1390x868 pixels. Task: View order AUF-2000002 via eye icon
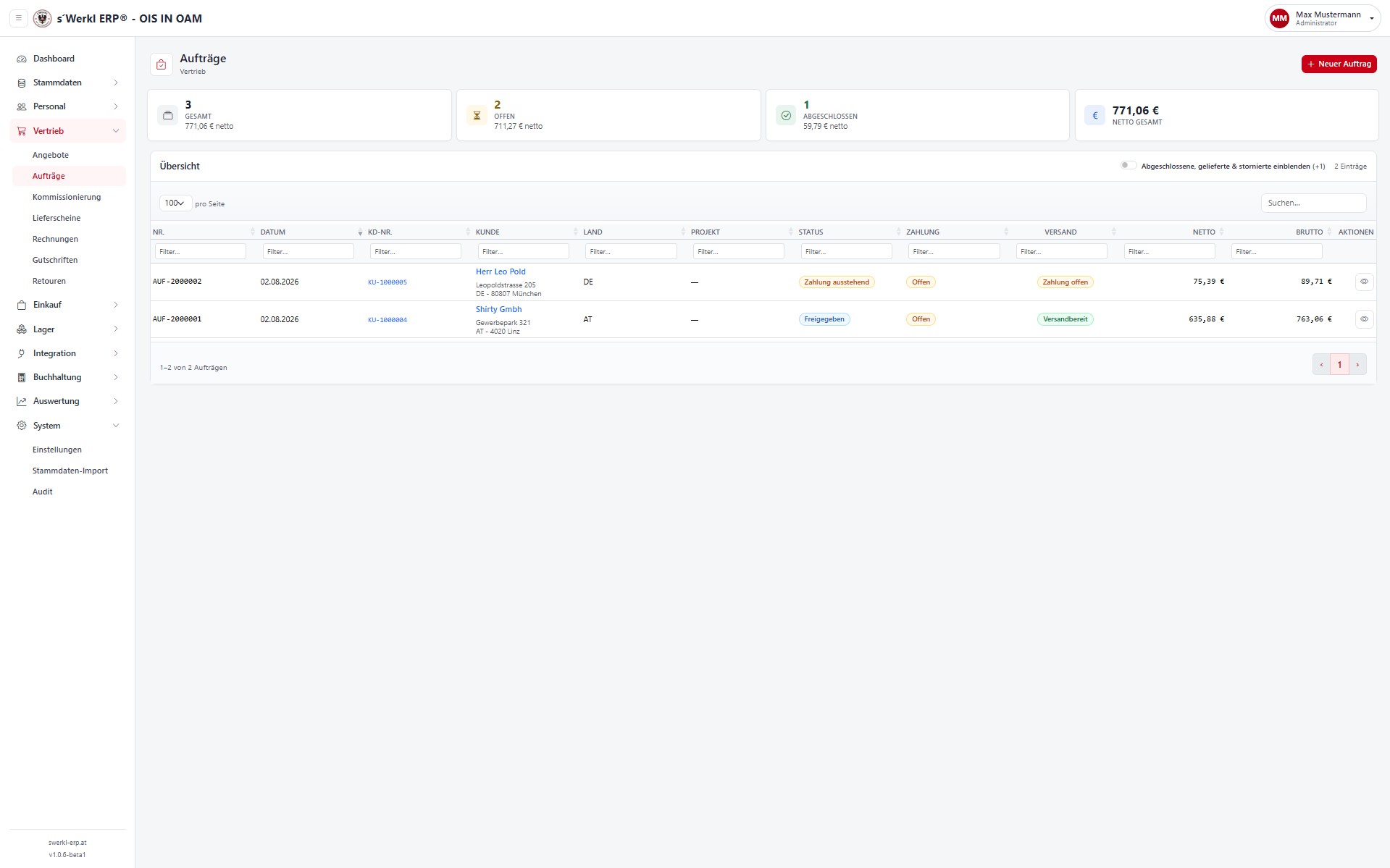(x=1364, y=282)
